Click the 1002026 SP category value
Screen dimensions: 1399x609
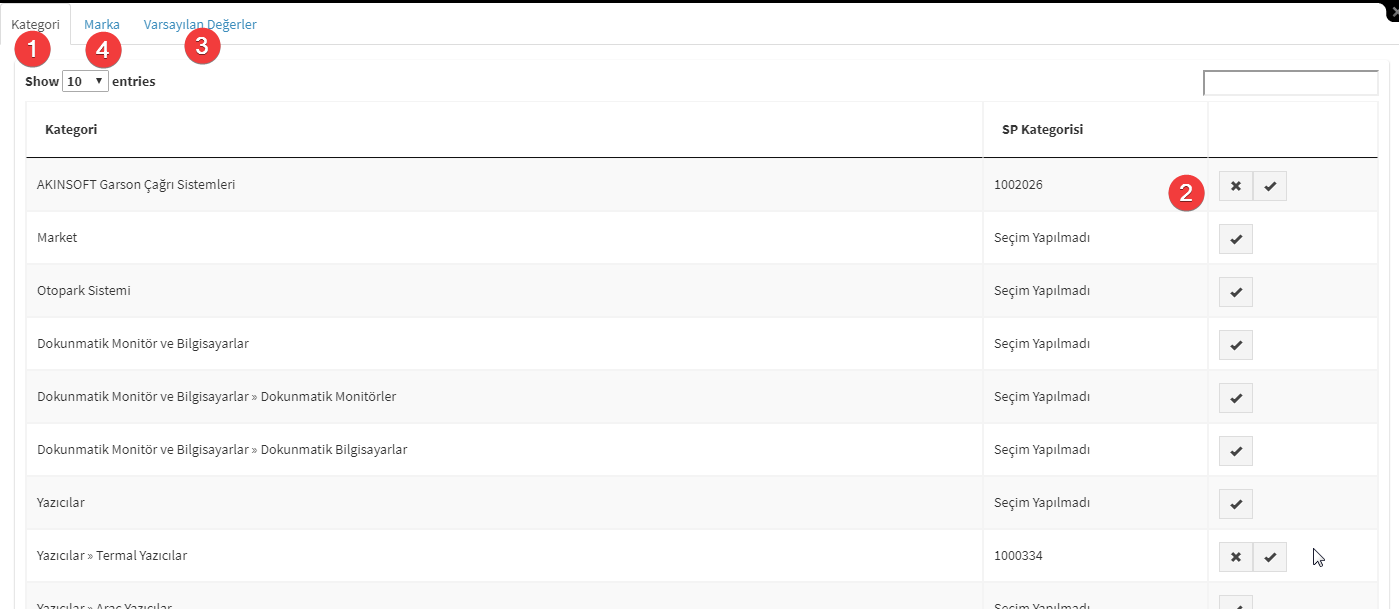[1018, 185]
